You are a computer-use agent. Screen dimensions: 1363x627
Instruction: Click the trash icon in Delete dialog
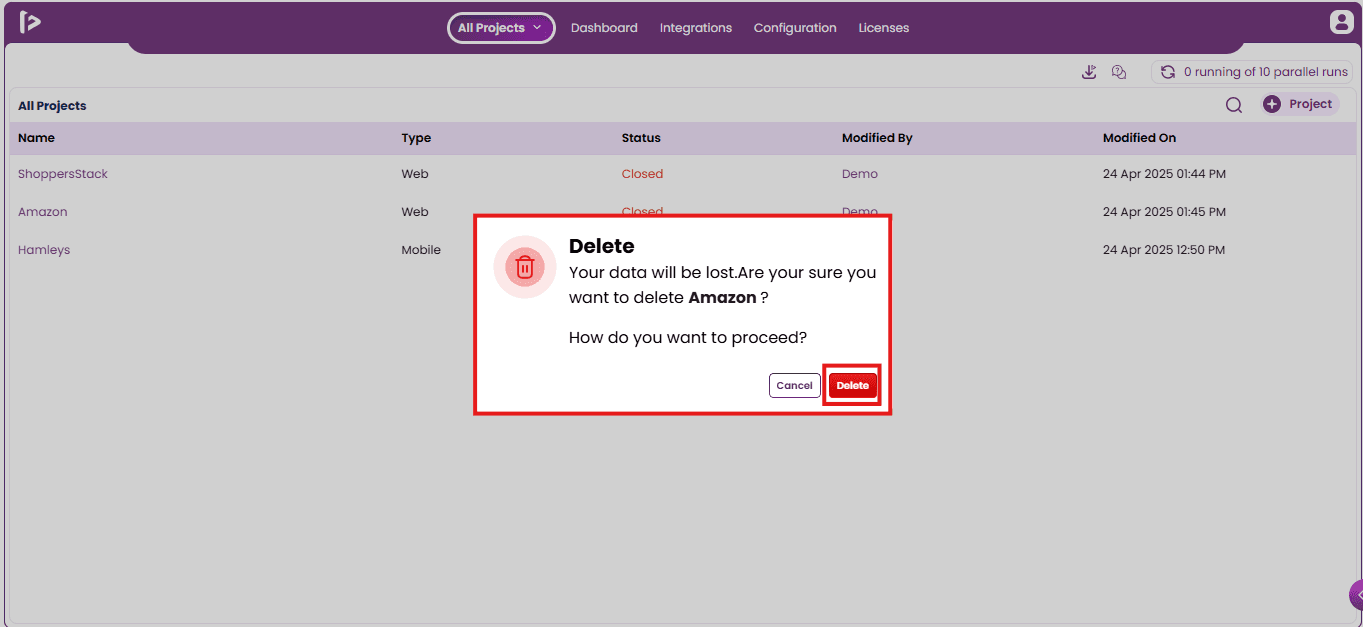525,267
